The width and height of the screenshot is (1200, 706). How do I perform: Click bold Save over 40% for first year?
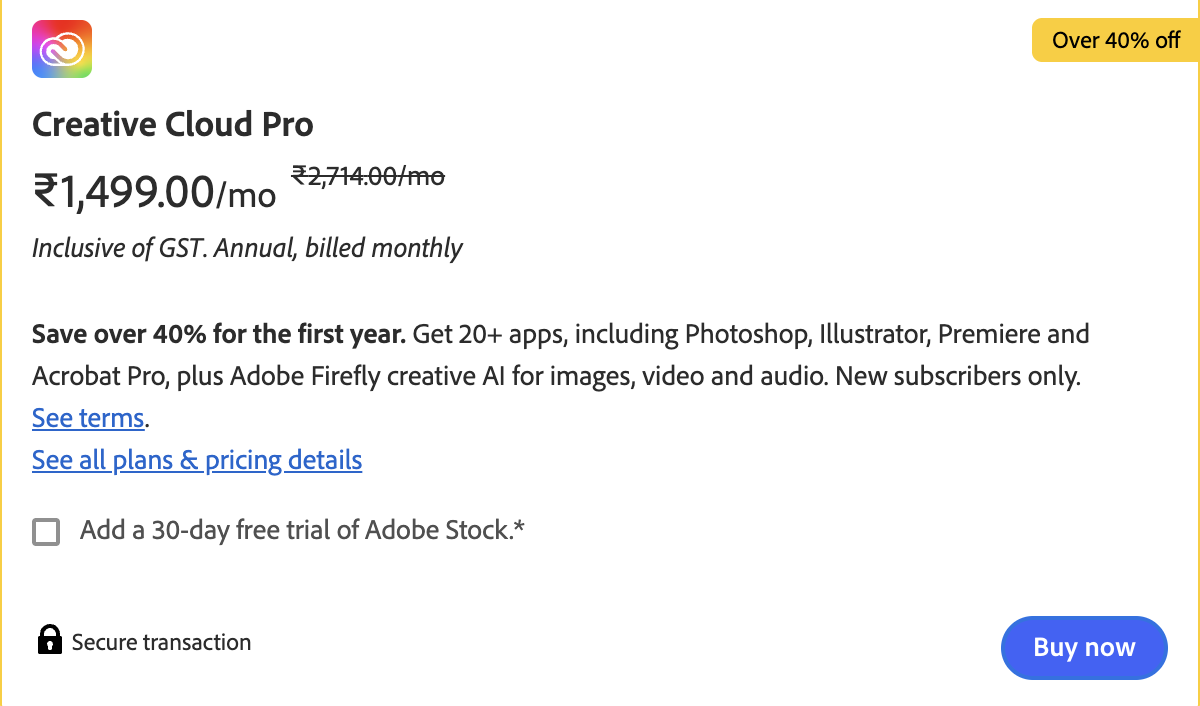click(x=218, y=334)
